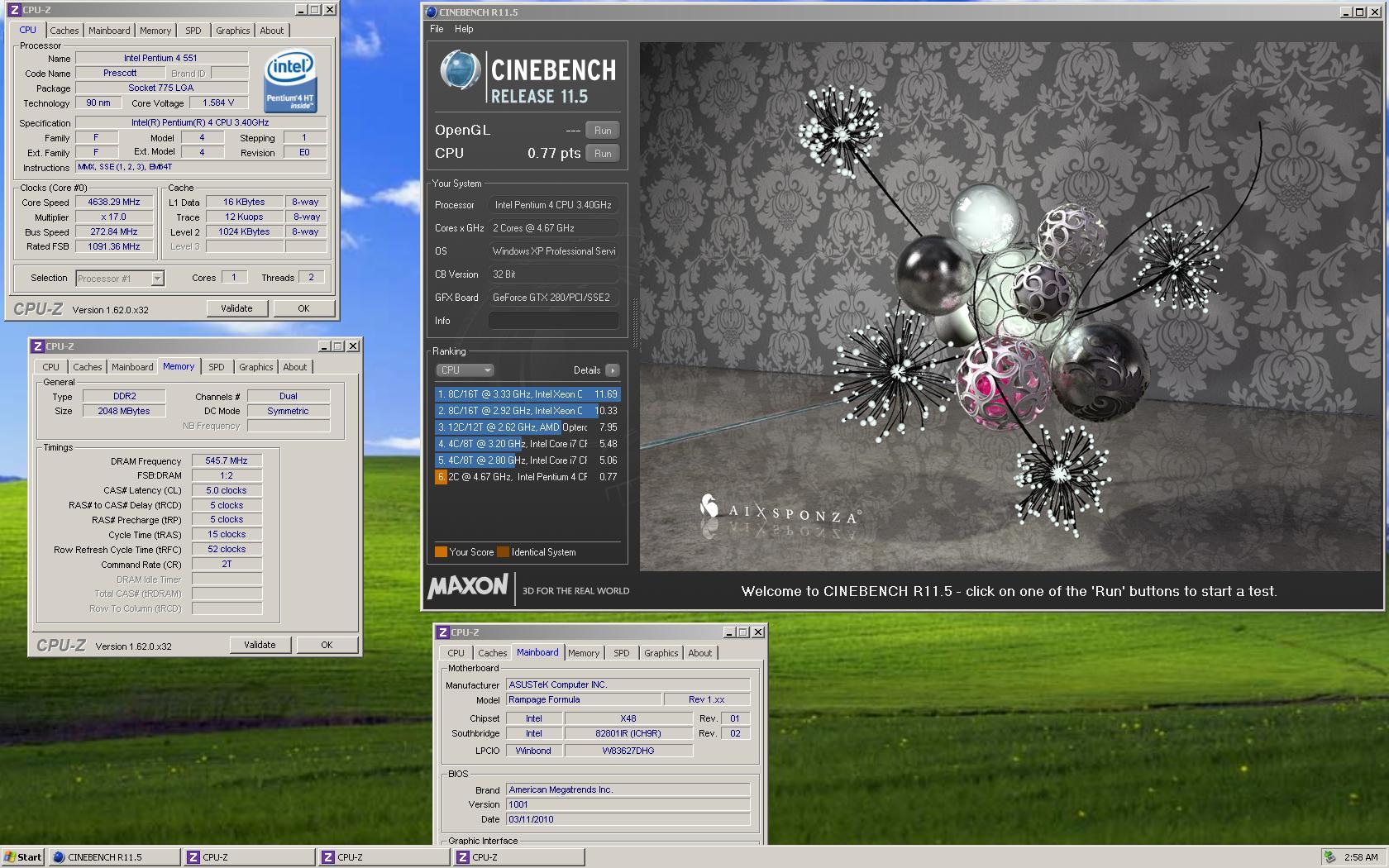Run the CPU benchmark test
1389x868 pixels.
point(603,154)
